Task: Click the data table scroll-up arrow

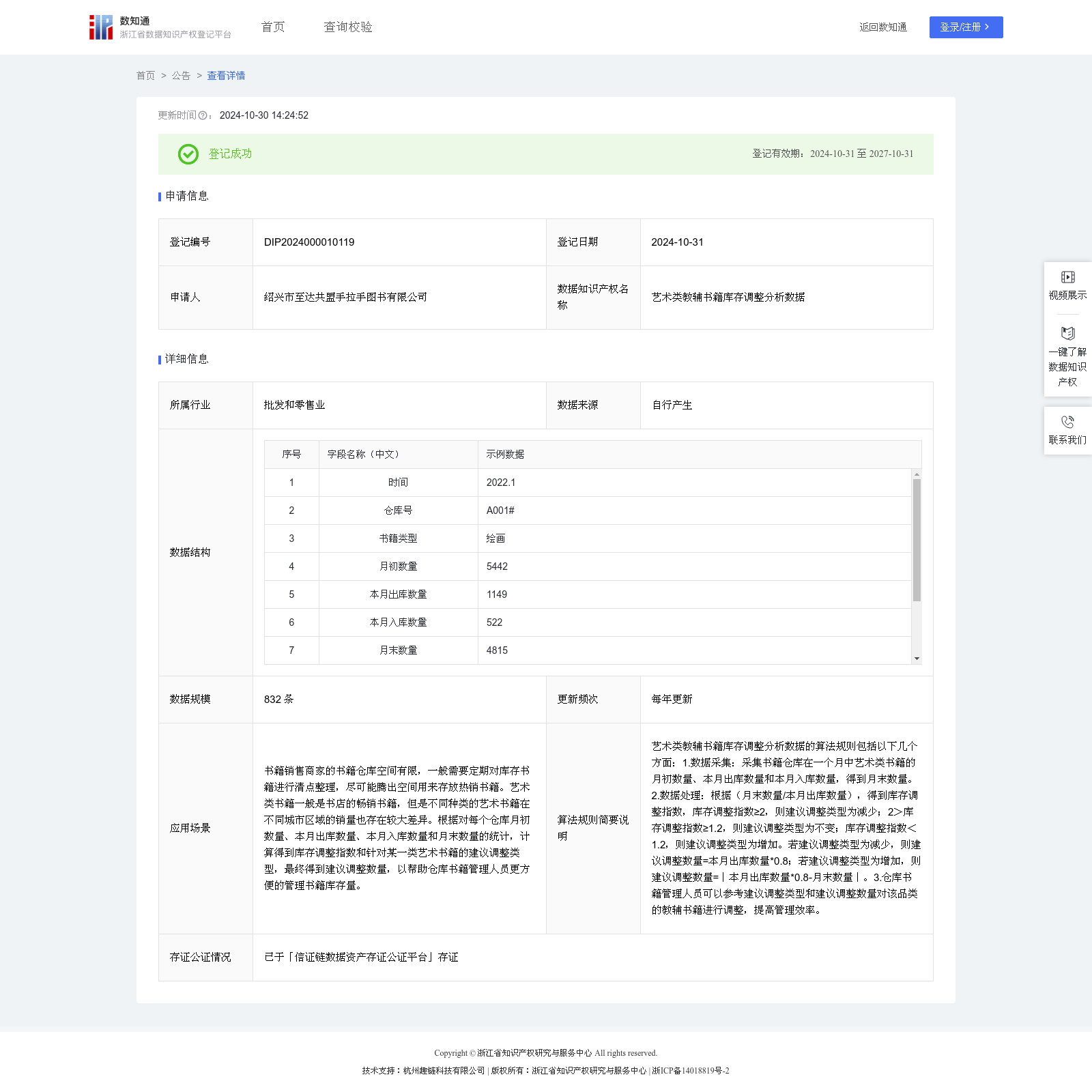Action: [917, 474]
